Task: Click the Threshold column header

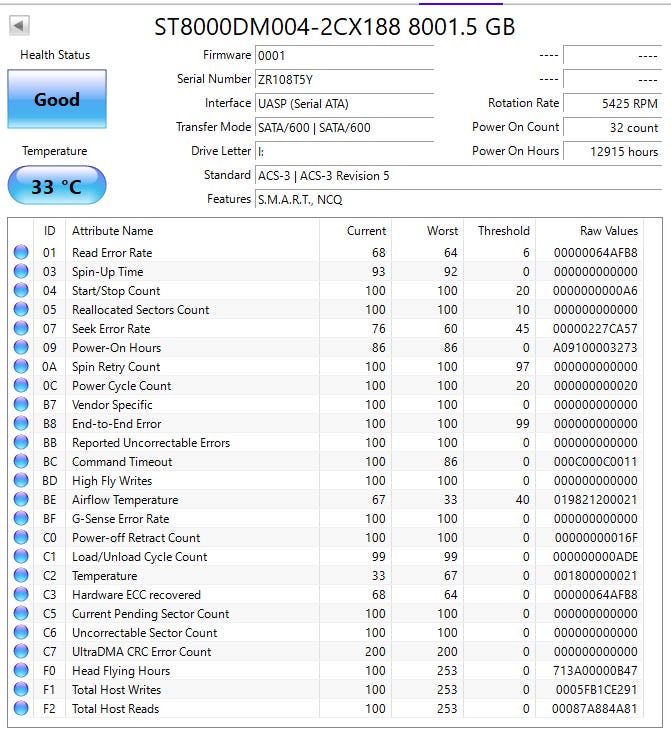Action: [499, 231]
